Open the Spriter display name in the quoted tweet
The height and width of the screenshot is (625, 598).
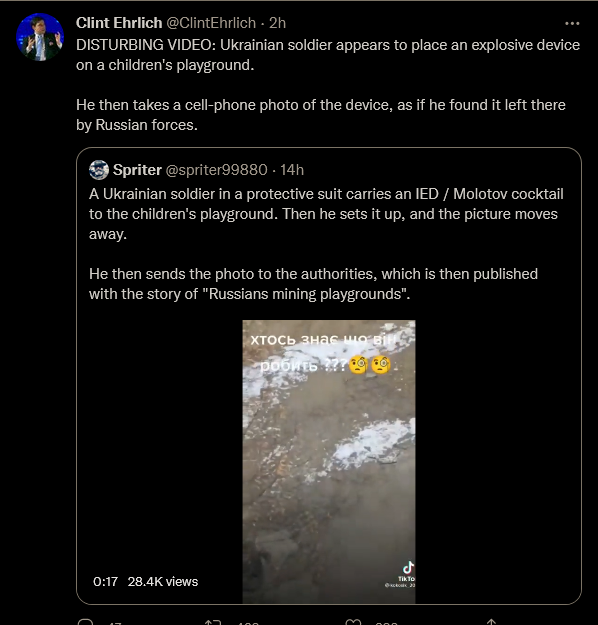[137, 170]
